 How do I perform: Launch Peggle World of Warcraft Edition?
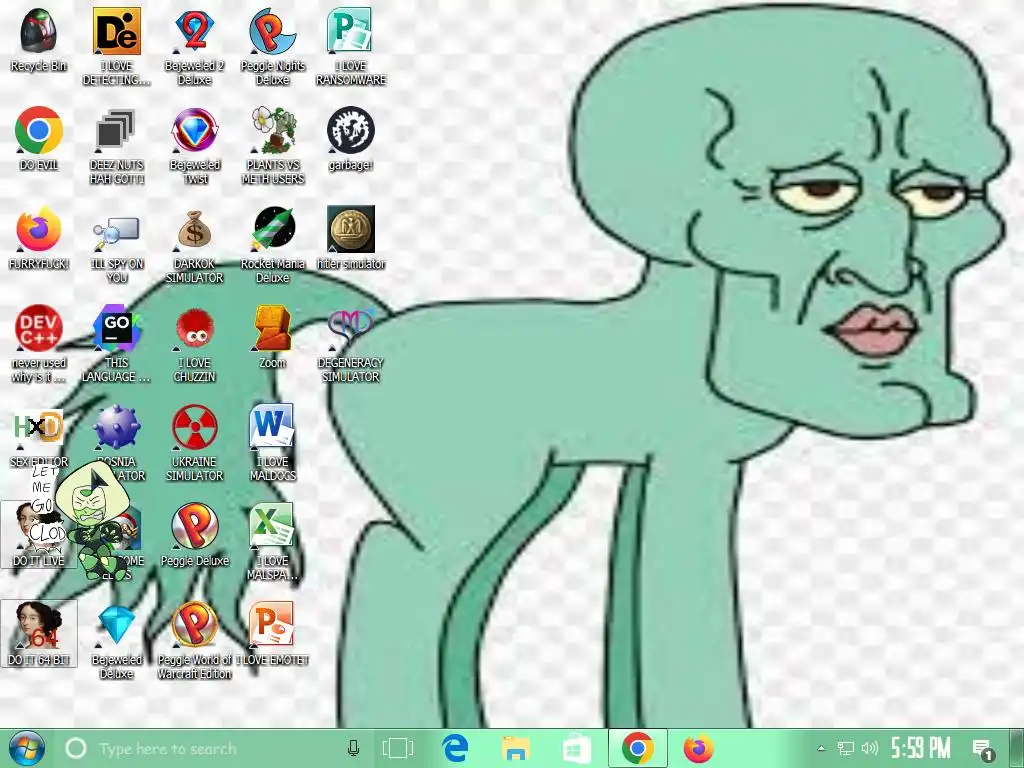pyautogui.click(x=195, y=640)
